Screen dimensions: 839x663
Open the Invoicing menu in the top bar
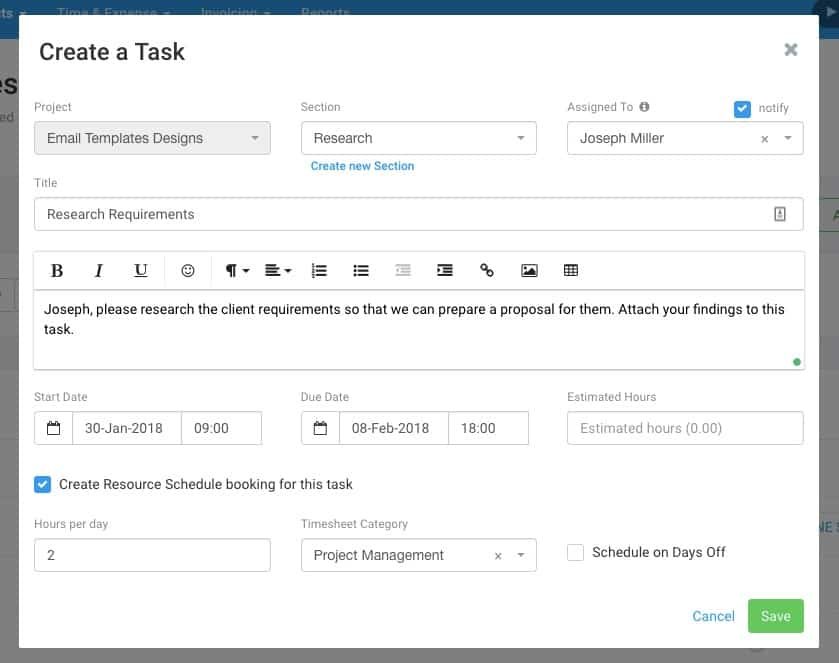235,12
